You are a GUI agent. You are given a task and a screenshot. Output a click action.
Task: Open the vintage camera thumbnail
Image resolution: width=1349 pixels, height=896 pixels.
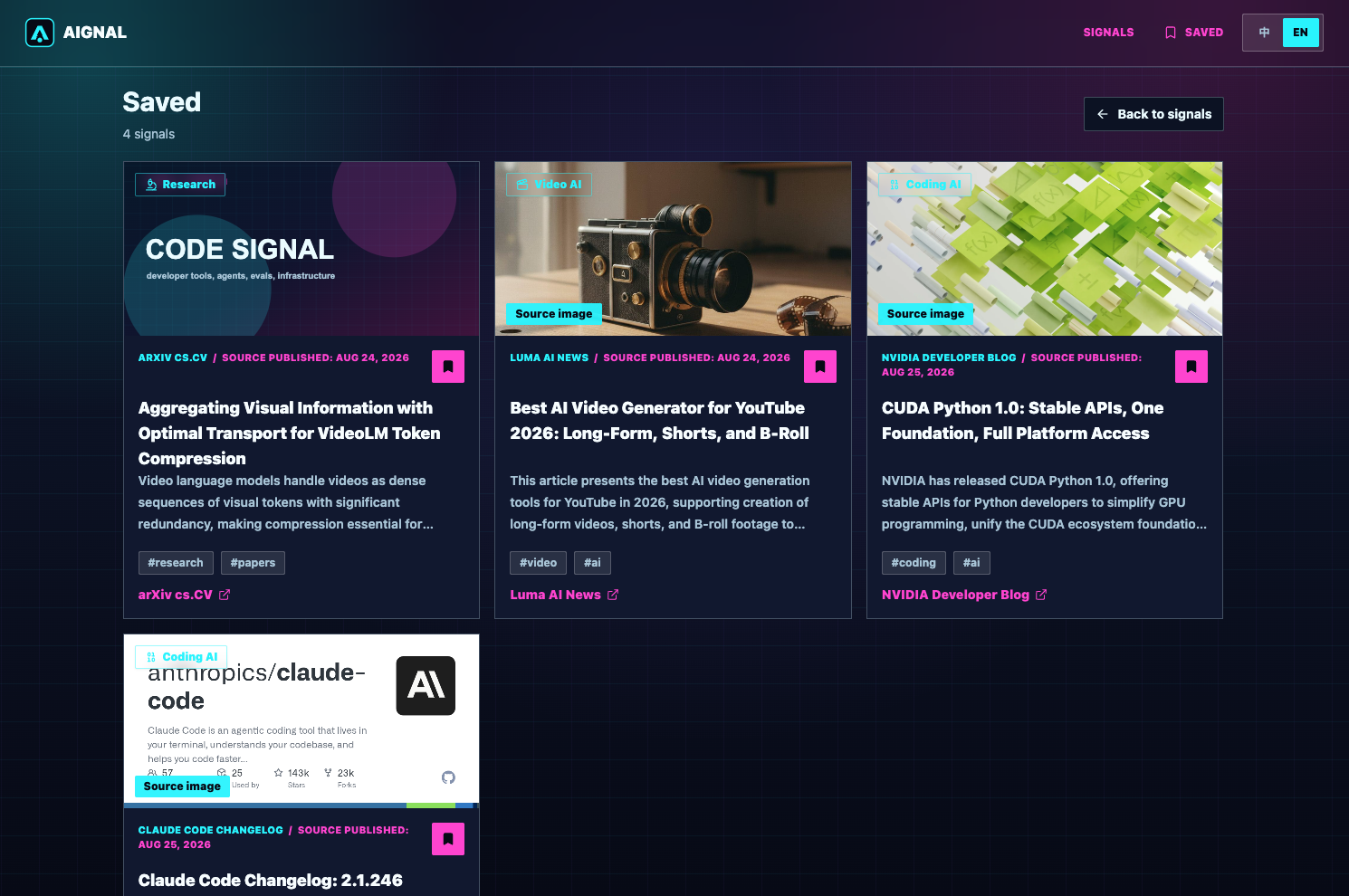673,249
